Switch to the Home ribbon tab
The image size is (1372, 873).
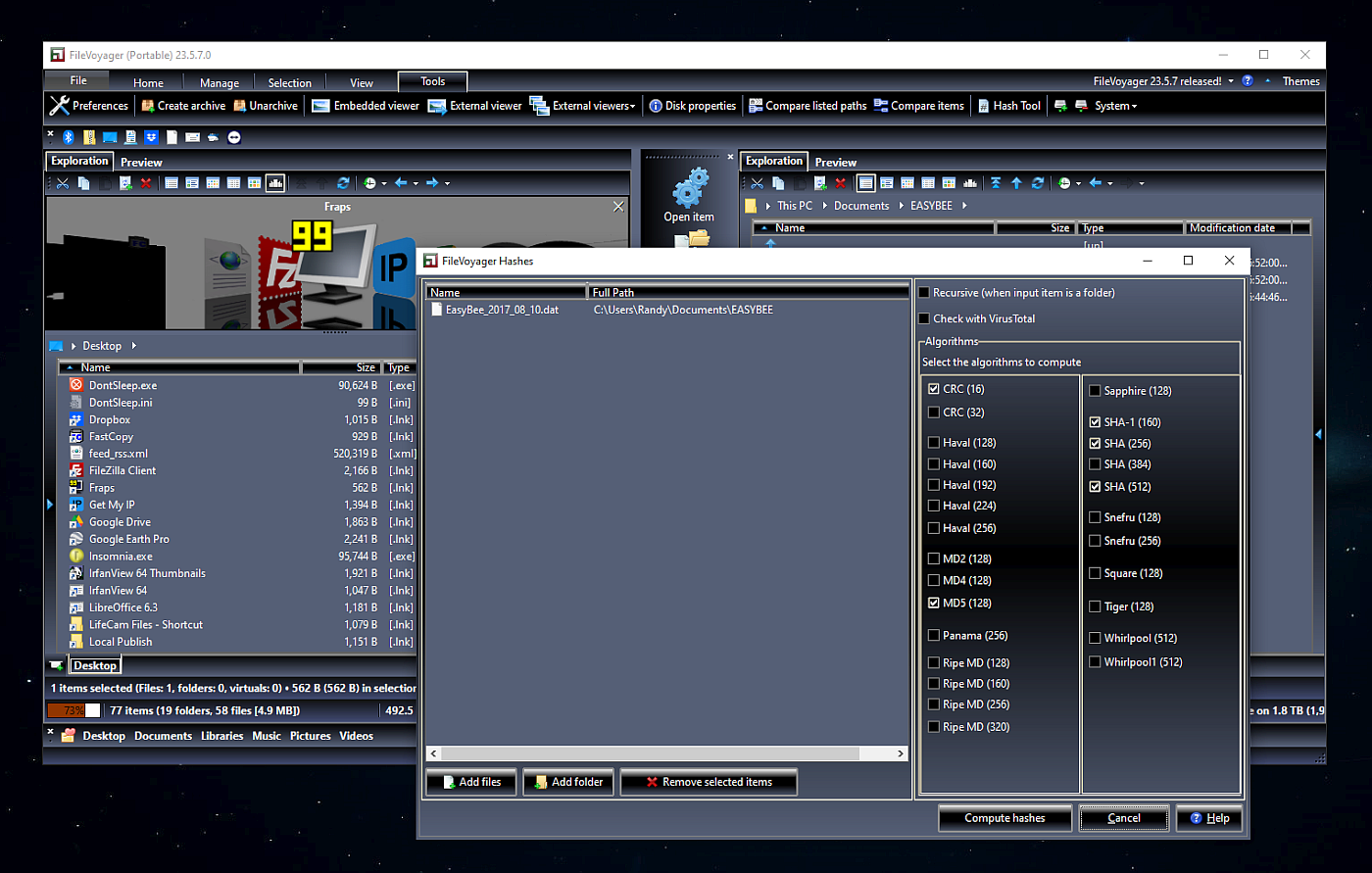click(x=149, y=83)
